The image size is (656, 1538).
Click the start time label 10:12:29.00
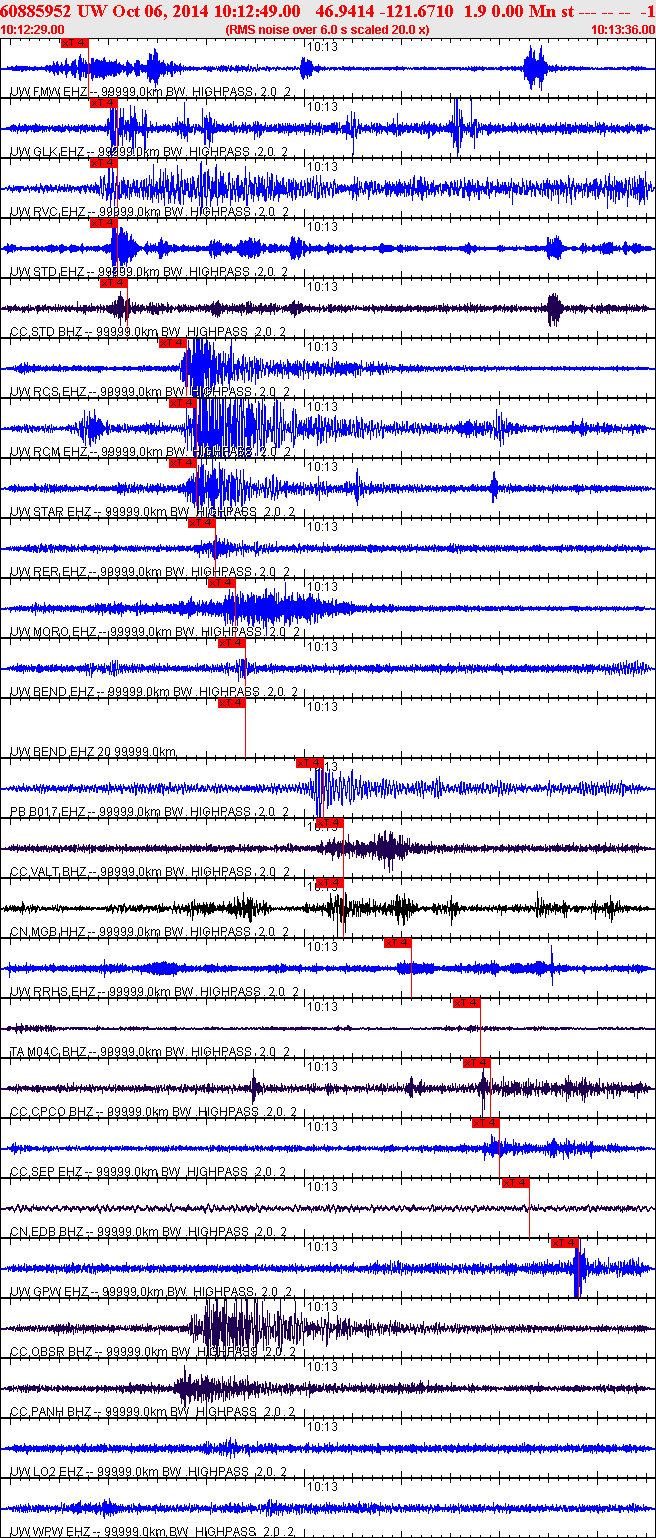tap(33, 30)
